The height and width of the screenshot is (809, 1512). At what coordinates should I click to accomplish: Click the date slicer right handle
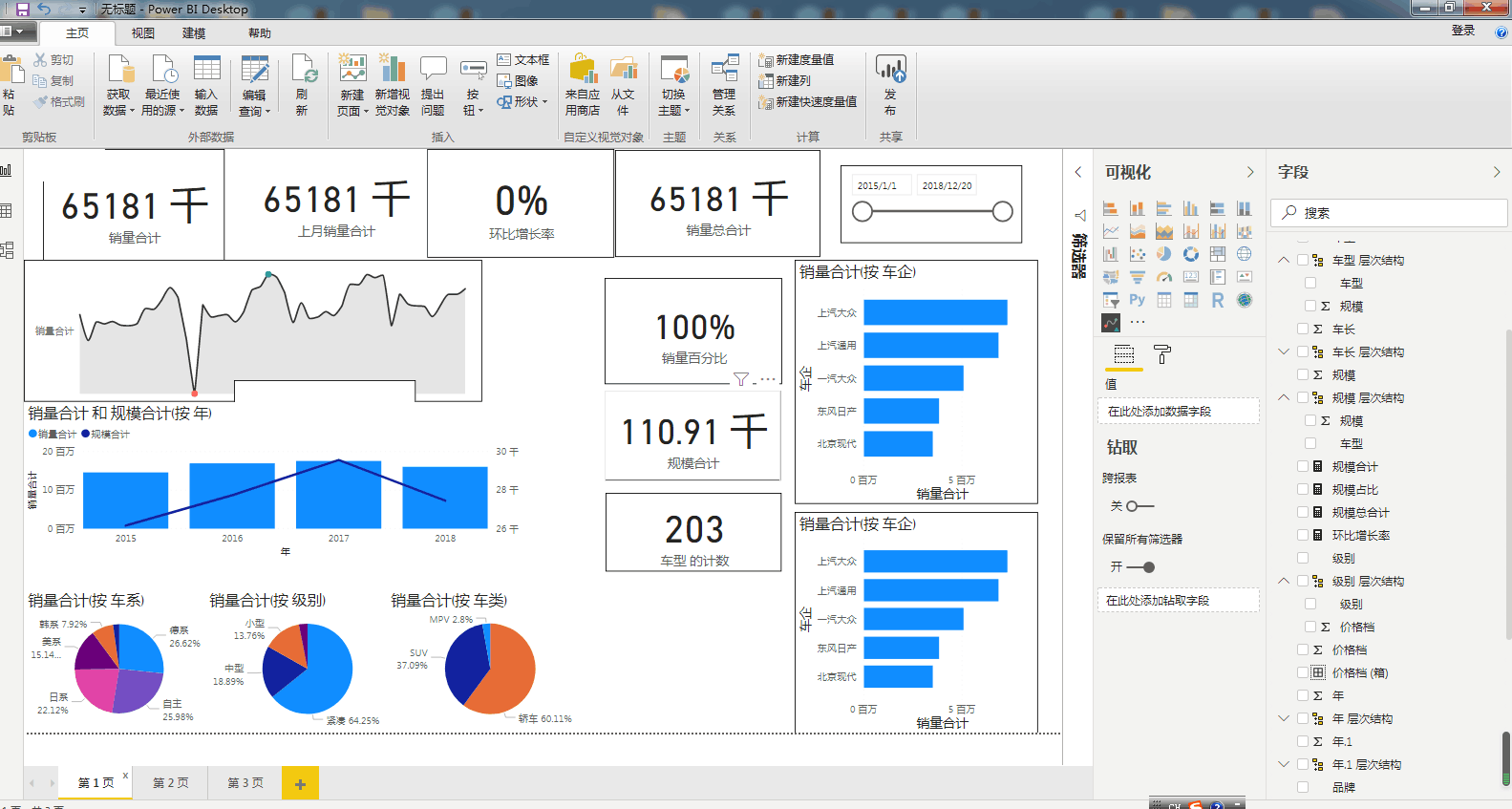[x=1002, y=211]
